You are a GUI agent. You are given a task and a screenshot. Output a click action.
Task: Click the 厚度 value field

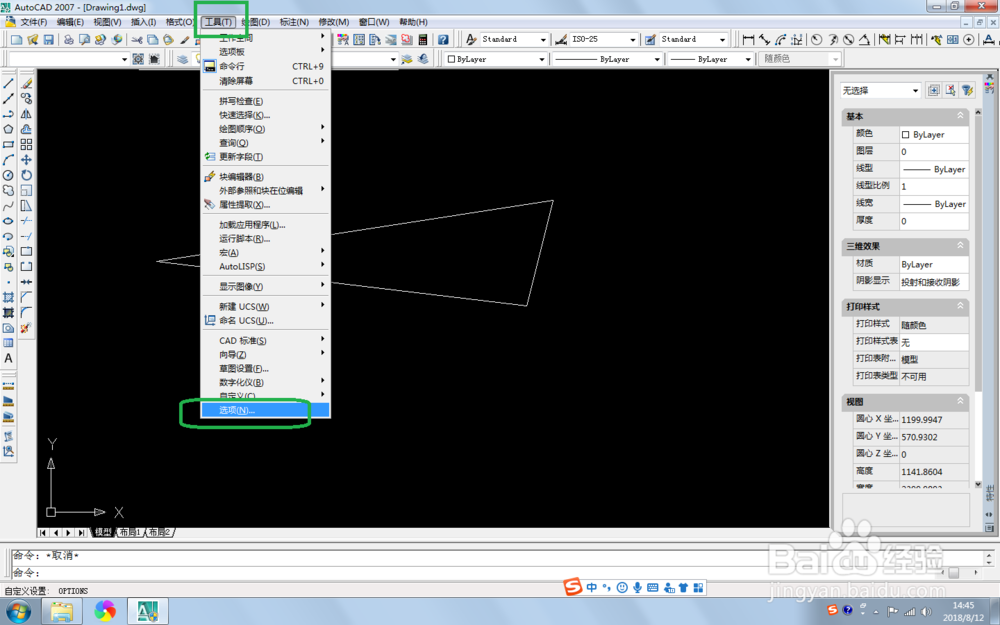(x=934, y=221)
